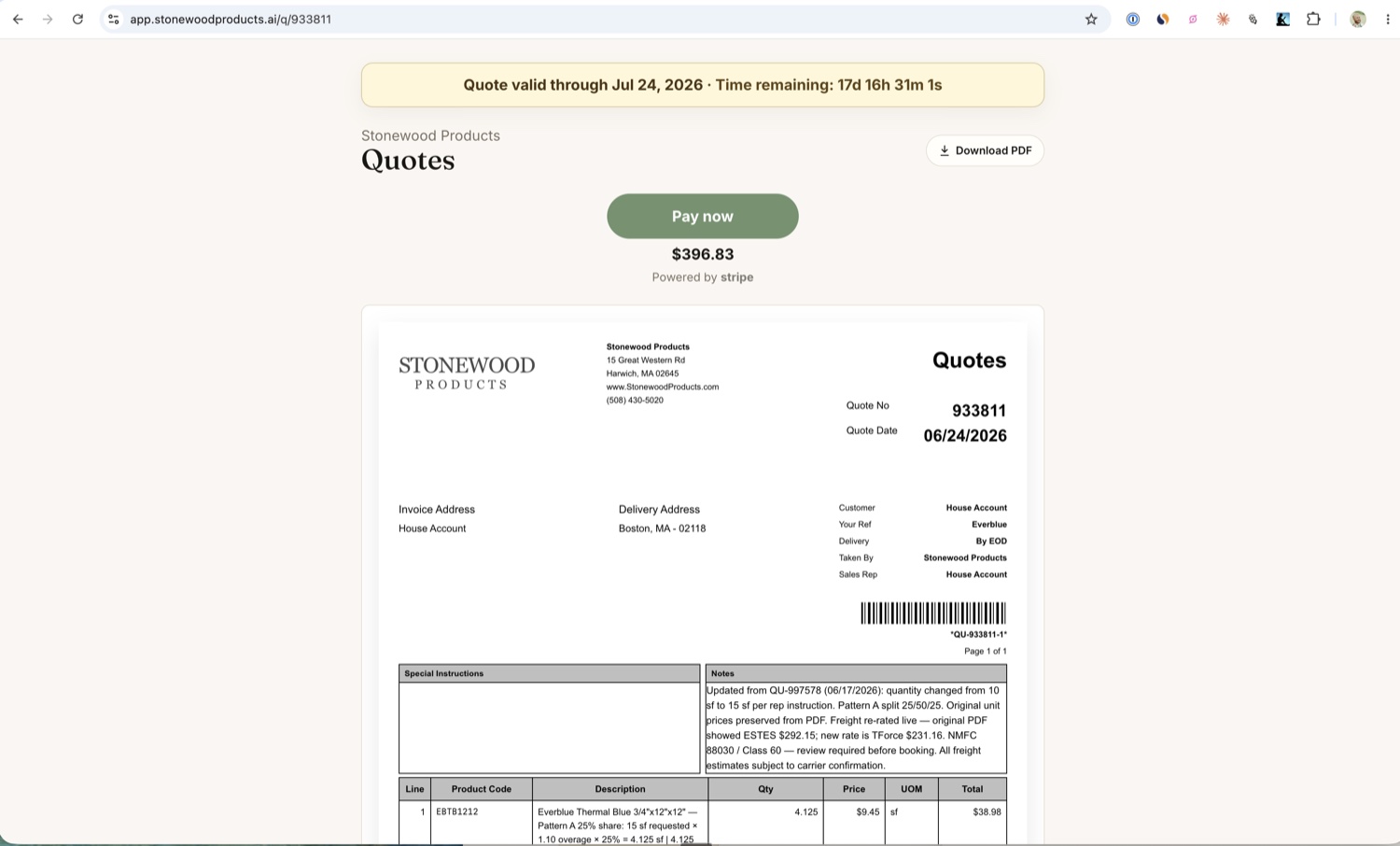The image size is (1400, 846).
Task: Open the Extensions puzzle piece menu
Action: click(1313, 19)
